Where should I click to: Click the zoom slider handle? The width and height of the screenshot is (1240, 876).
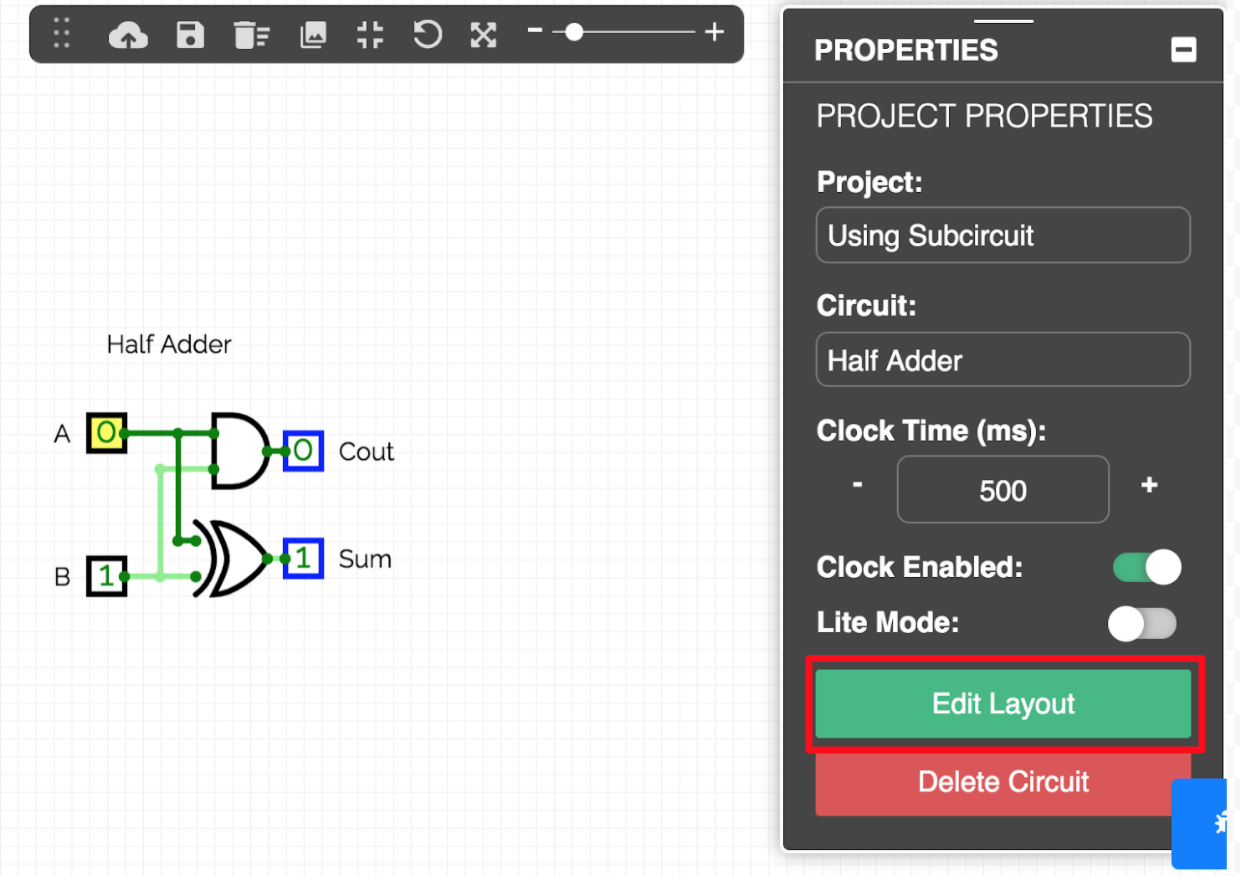point(574,33)
